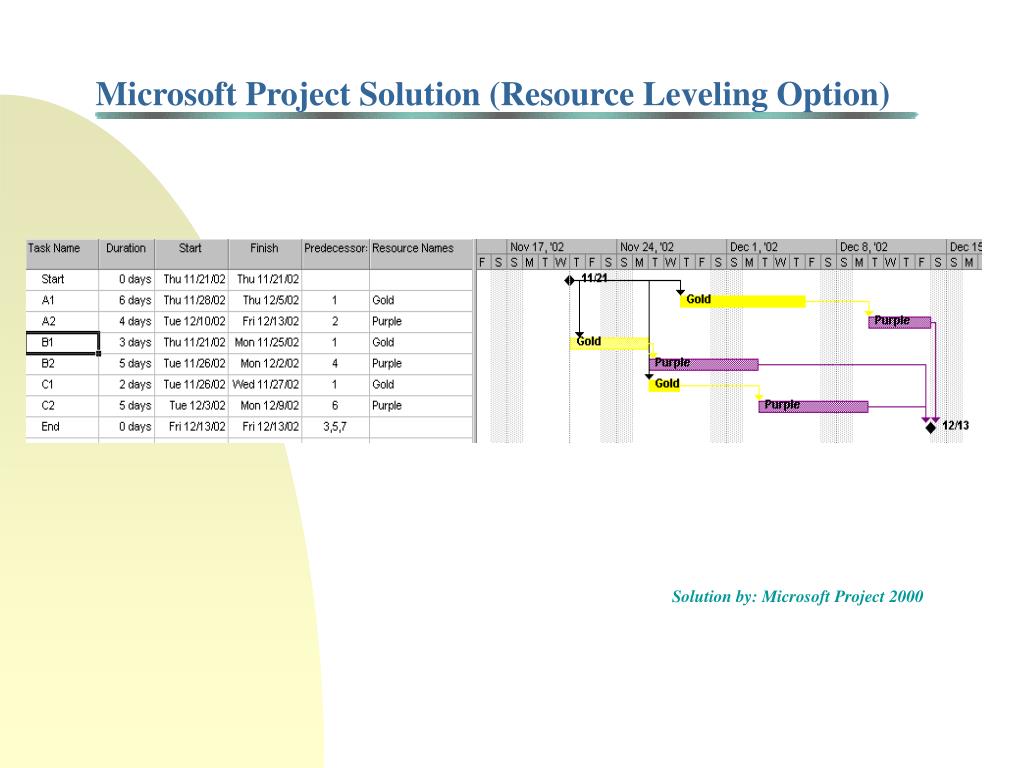Click the '4 days' duration cell
The image size is (1024, 768).
[127, 321]
